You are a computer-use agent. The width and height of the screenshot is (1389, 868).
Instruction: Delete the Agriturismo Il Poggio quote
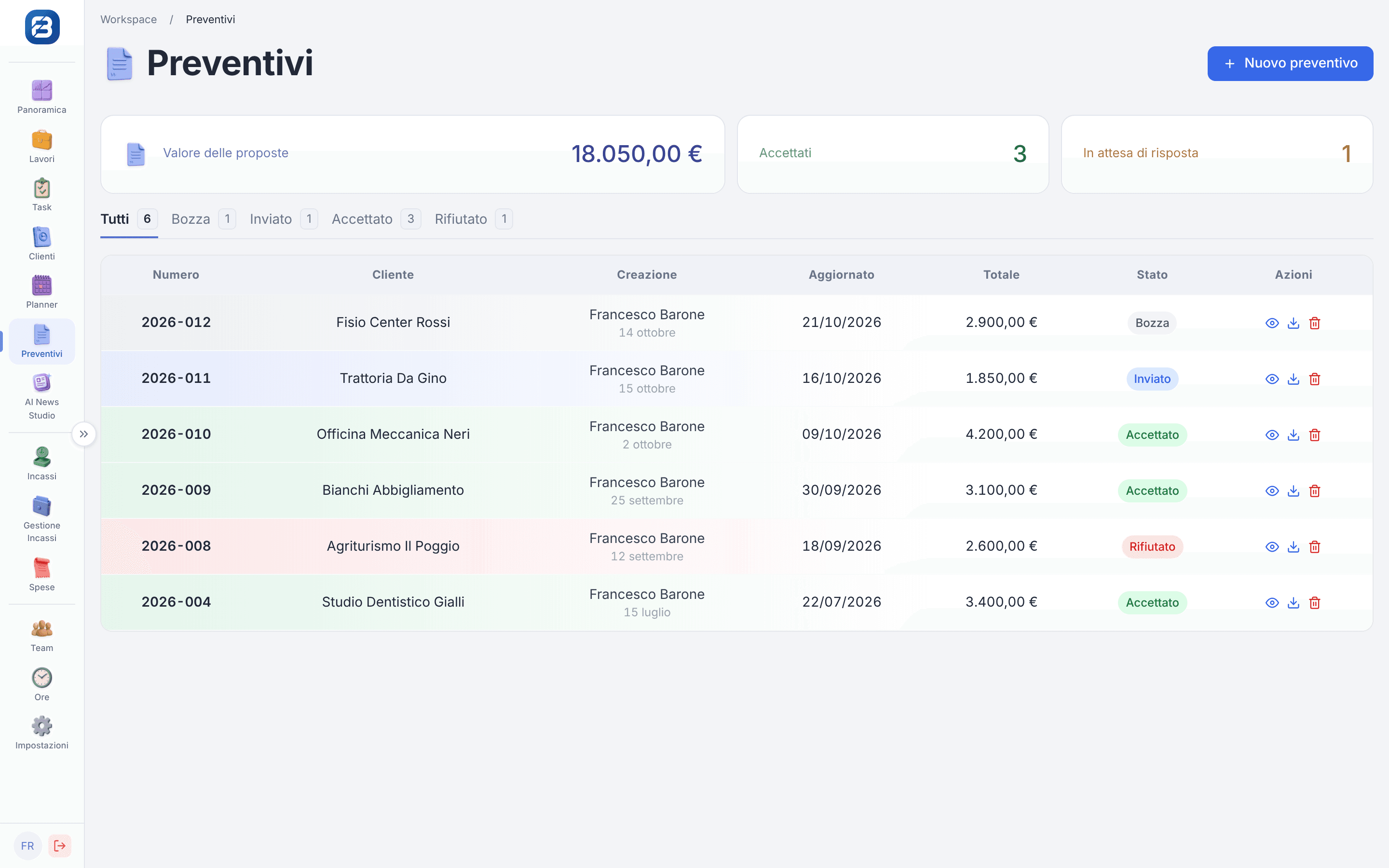pyautogui.click(x=1314, y=547)
